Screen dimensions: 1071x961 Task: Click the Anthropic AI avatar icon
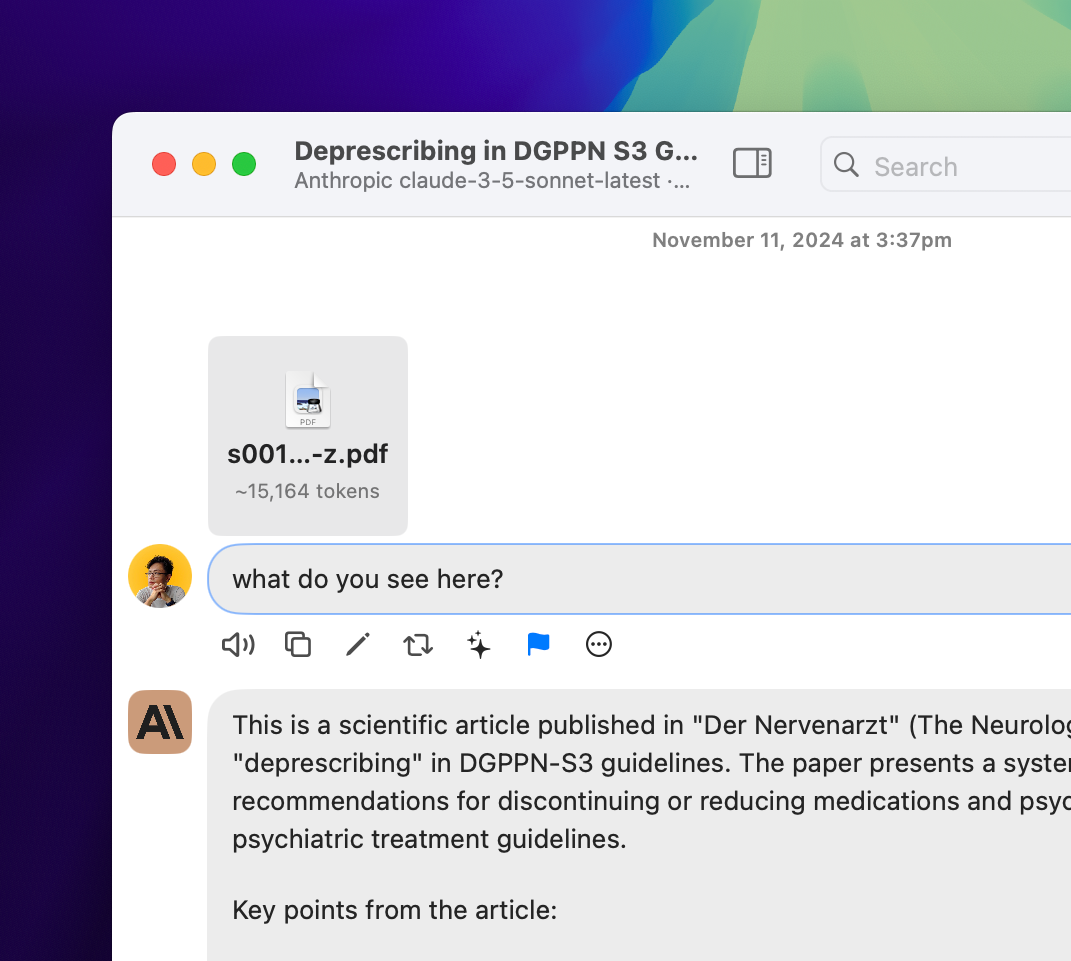(160, 721)
